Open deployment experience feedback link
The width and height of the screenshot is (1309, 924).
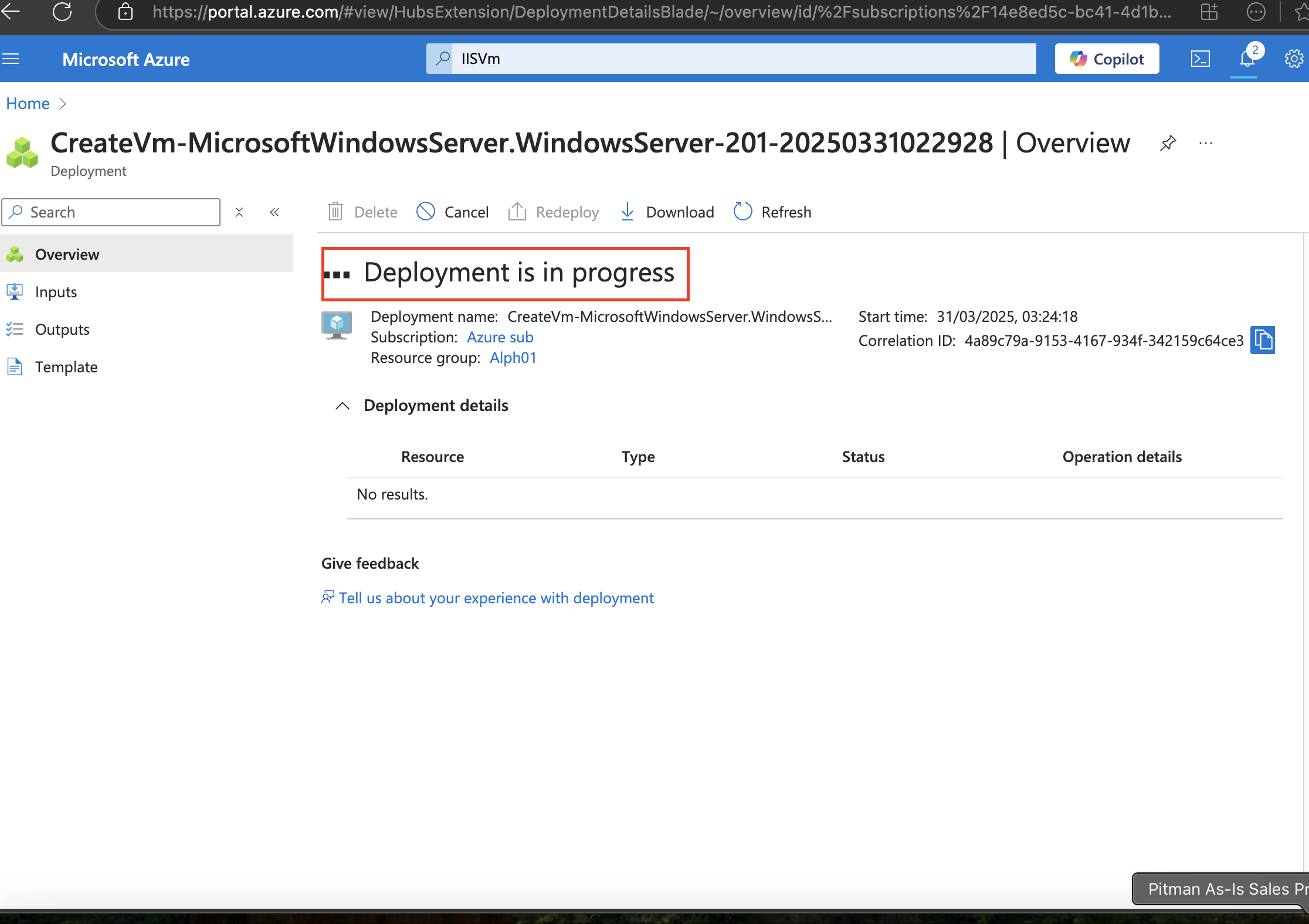coord(496,598)
